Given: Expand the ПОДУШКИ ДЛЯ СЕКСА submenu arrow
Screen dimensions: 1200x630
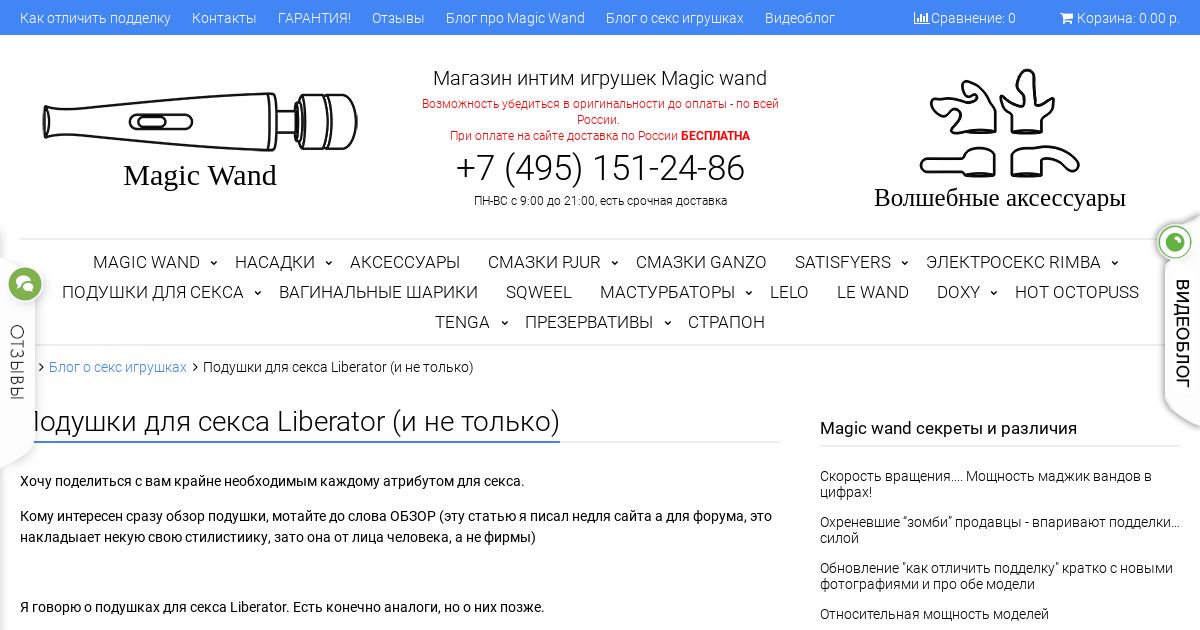Looking at the screenshot, I should pyautogui.click(x=257, y=293).
